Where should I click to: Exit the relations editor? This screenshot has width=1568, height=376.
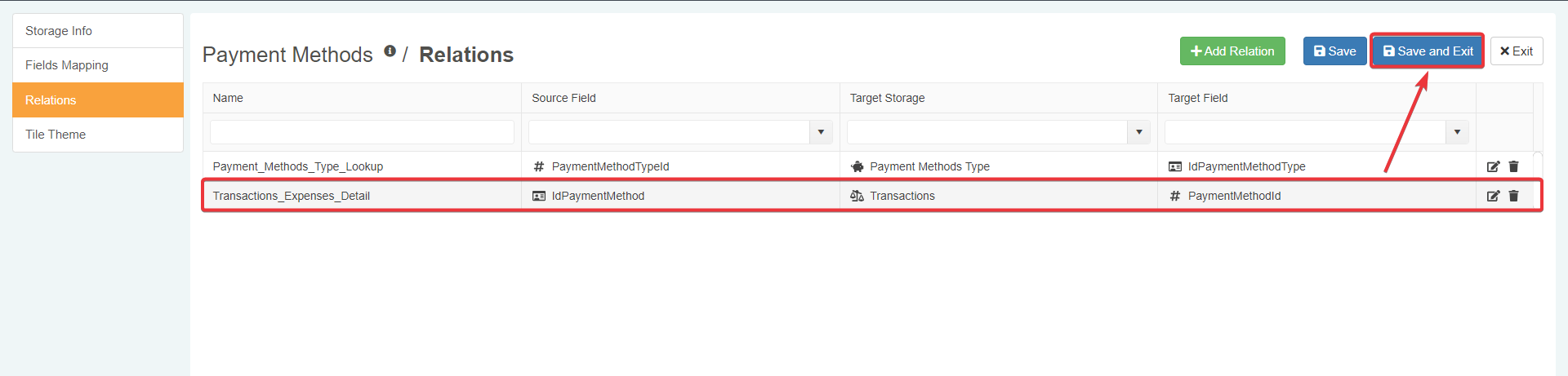pyautogui.click(x=1517, y=51)
